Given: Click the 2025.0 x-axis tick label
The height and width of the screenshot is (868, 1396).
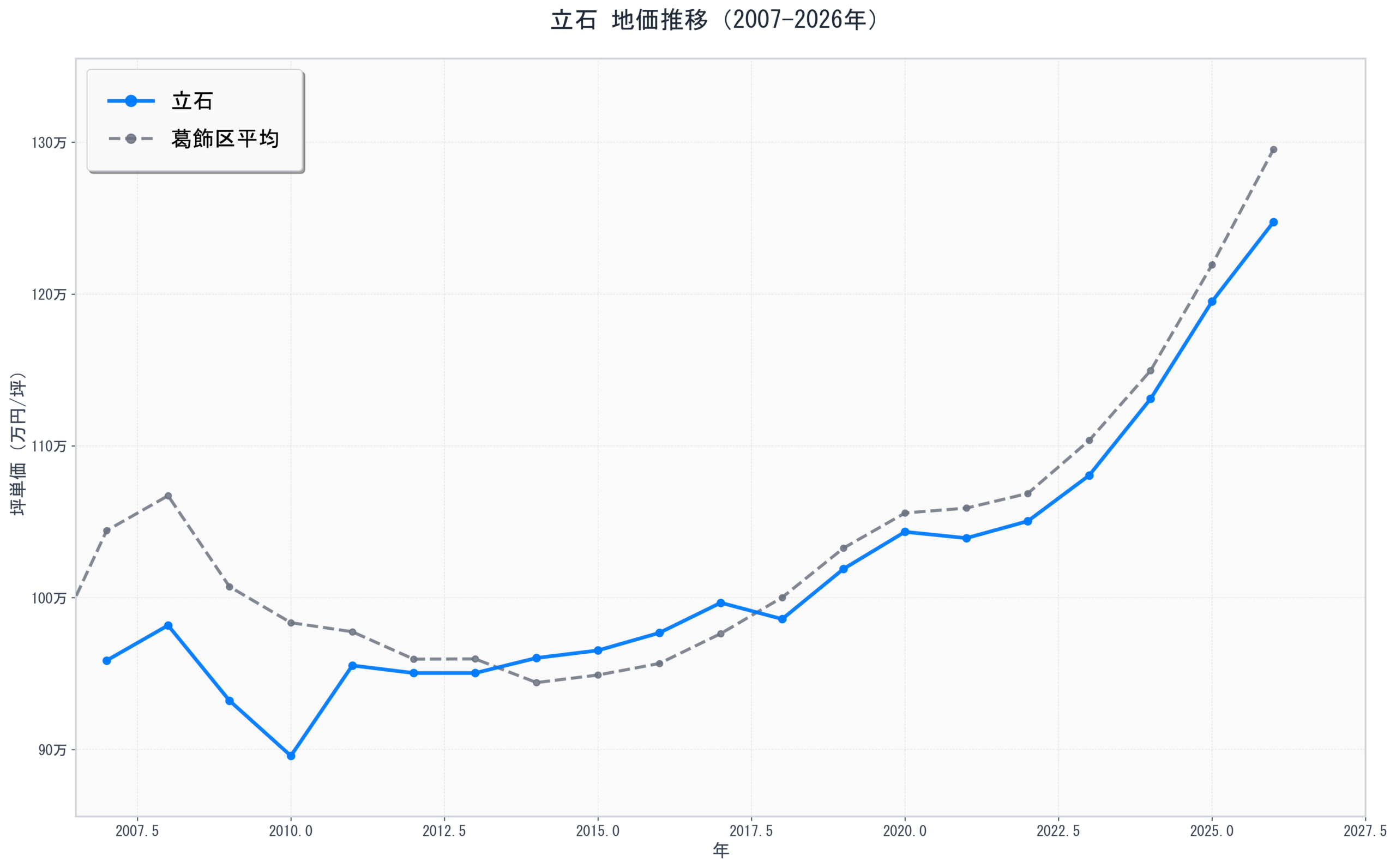Looking at the screenshot, I should click(1212, 831).
